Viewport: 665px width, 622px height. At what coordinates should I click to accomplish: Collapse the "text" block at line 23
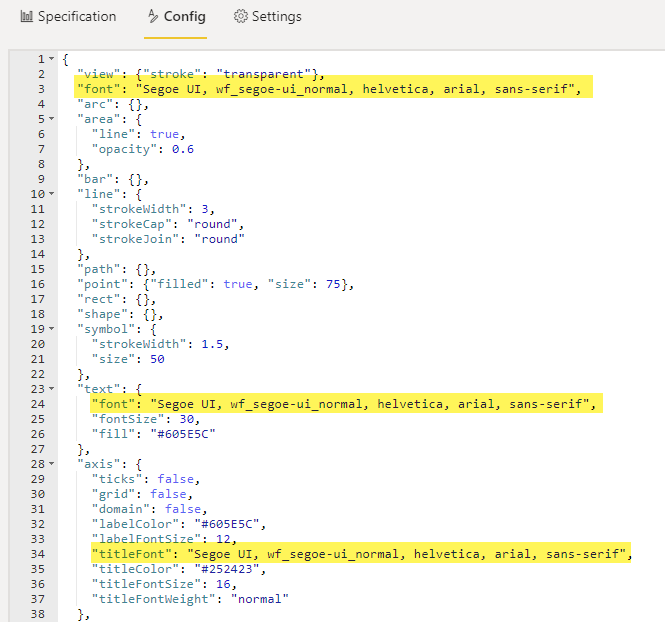51,389
